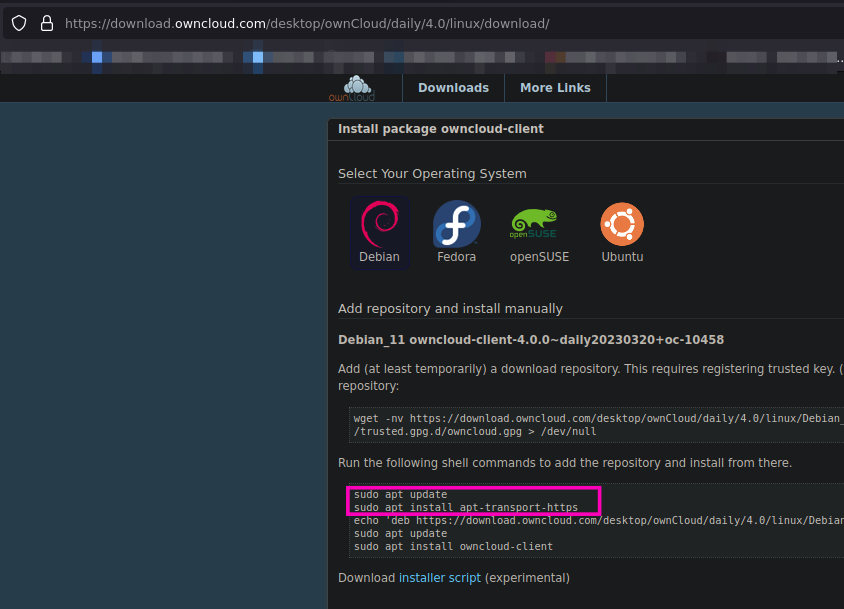
Task: Click the Debian_11 owncloud-client version heading
Action: pos(531,340)
